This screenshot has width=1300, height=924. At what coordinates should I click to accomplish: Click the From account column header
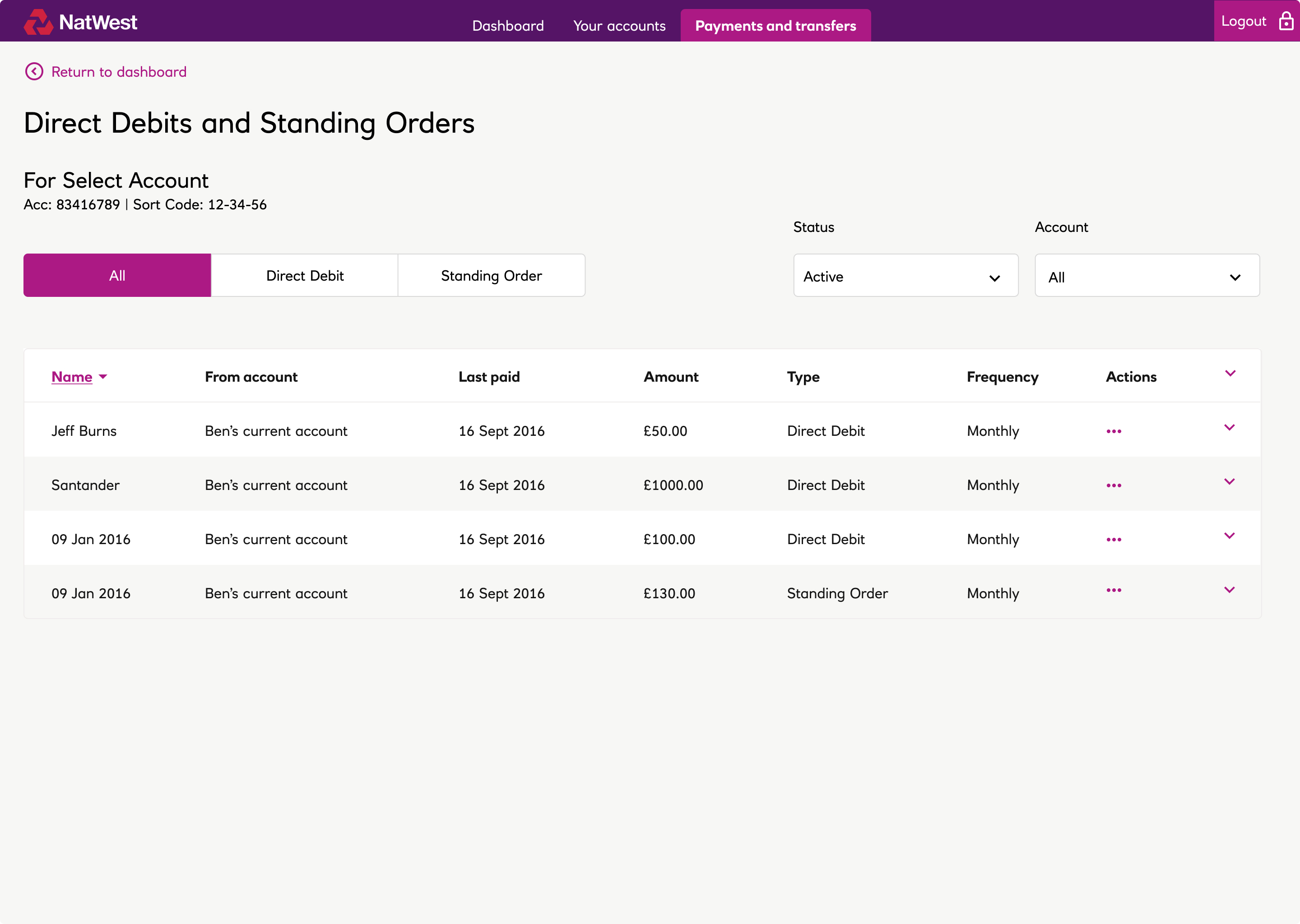point(251,377)
